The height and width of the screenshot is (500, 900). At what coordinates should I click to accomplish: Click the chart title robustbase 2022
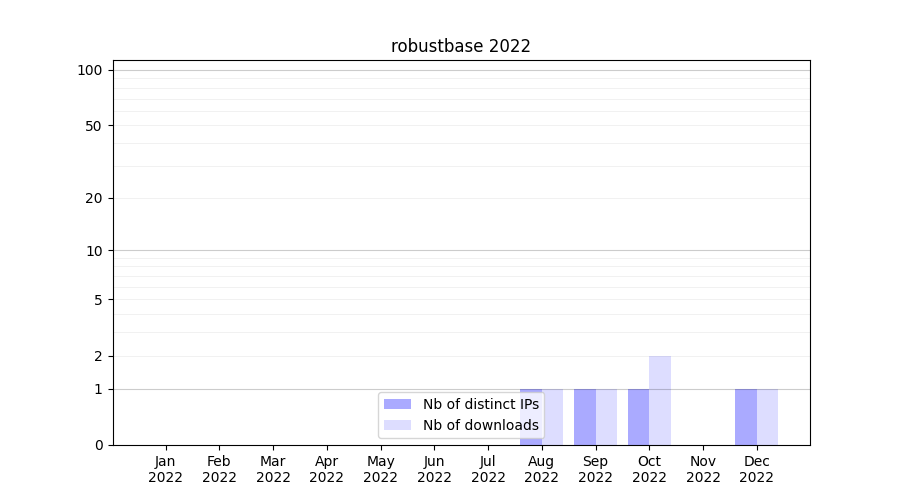tap(460, 46)
